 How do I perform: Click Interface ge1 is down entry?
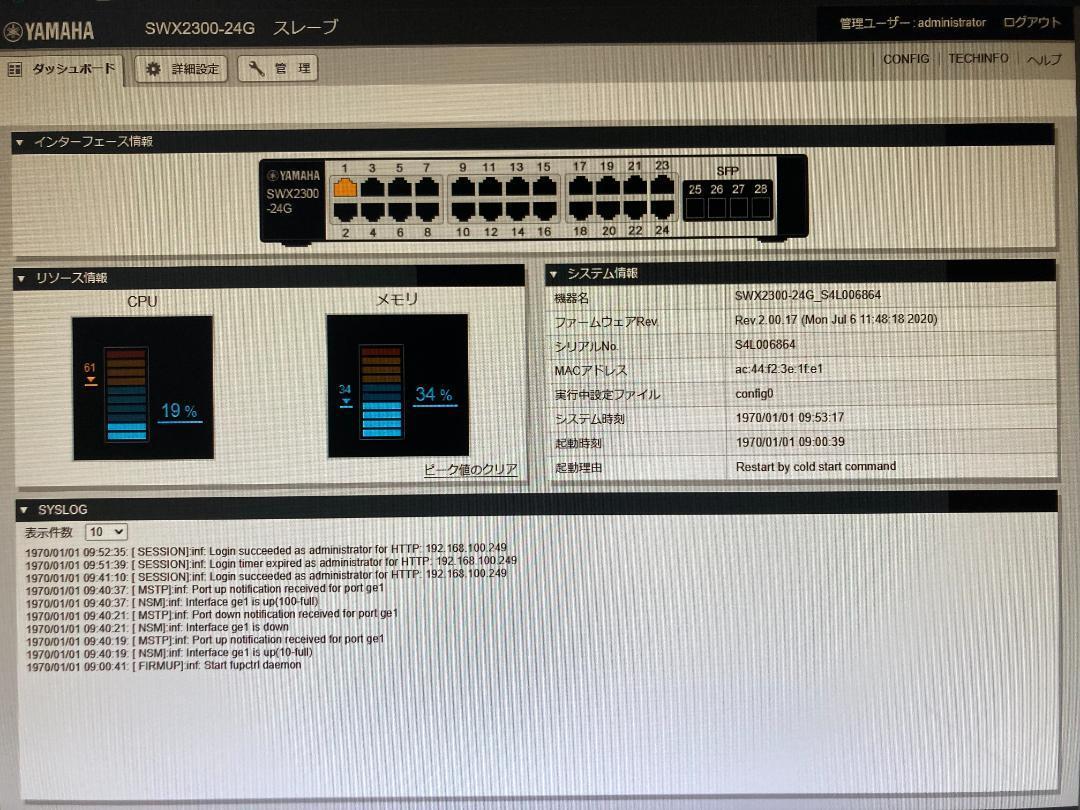tap(157, 628)
